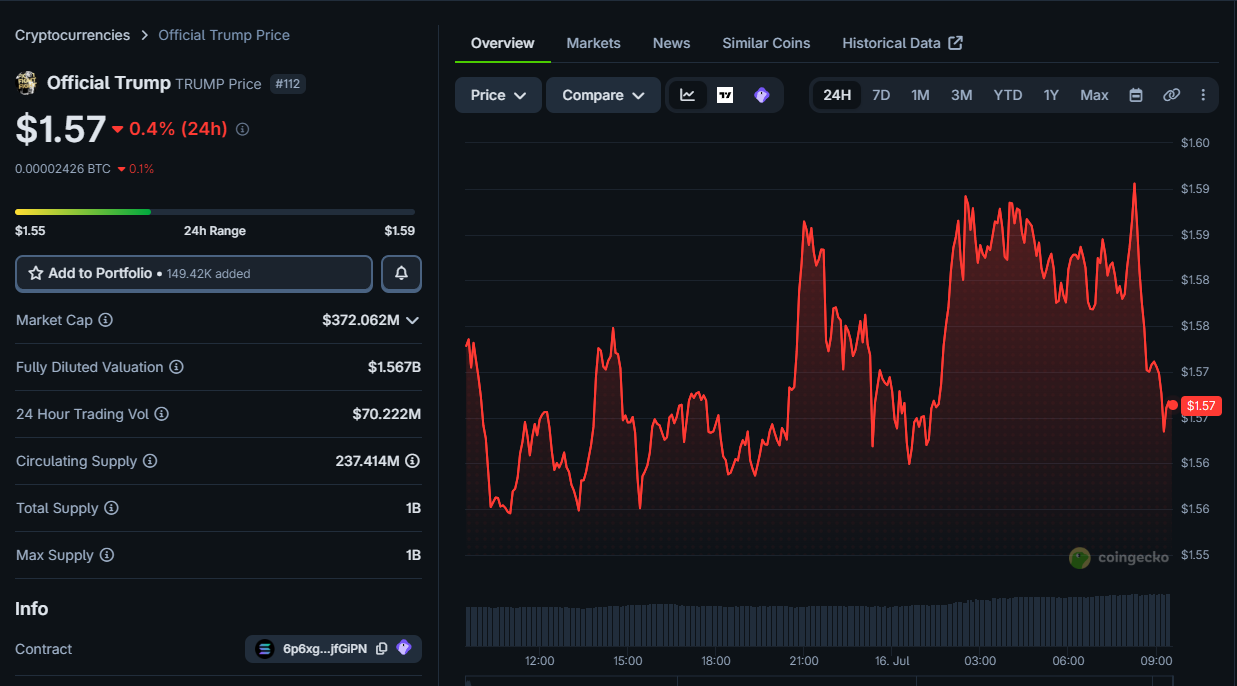Image resolution: width=1237 pixels, height=686 pixels.
Task: Click the $70.222M trading volume value
Action: 387,414
